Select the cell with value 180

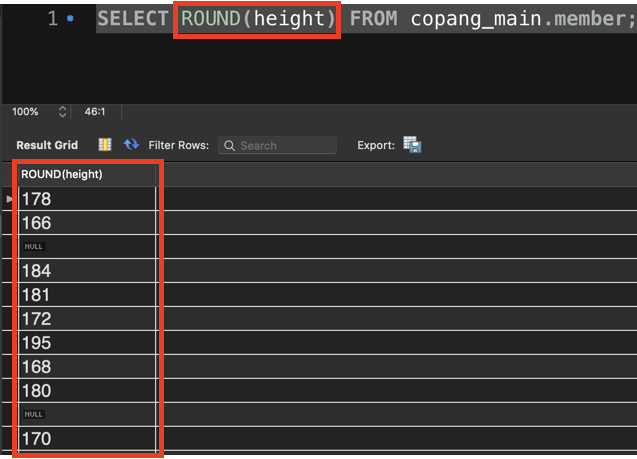click(87, 390)
